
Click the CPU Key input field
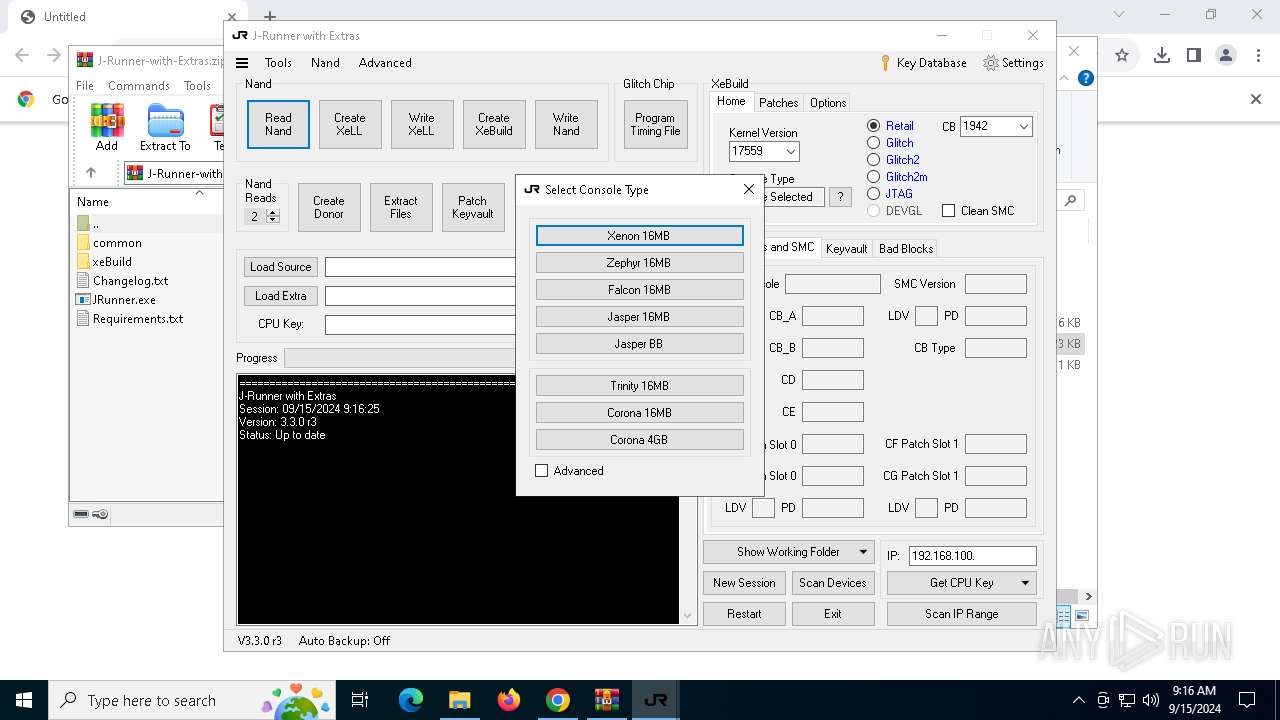point(420,324)
